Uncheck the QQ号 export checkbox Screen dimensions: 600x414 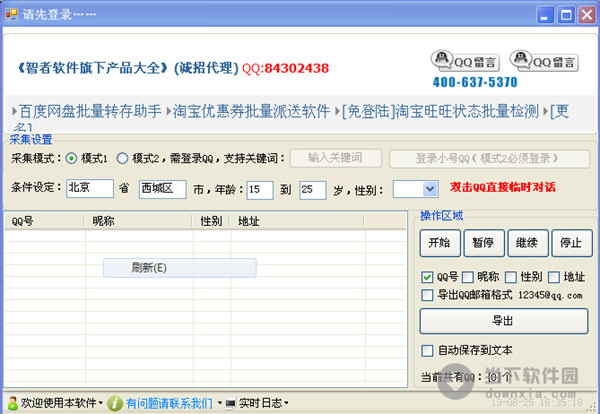427,277
